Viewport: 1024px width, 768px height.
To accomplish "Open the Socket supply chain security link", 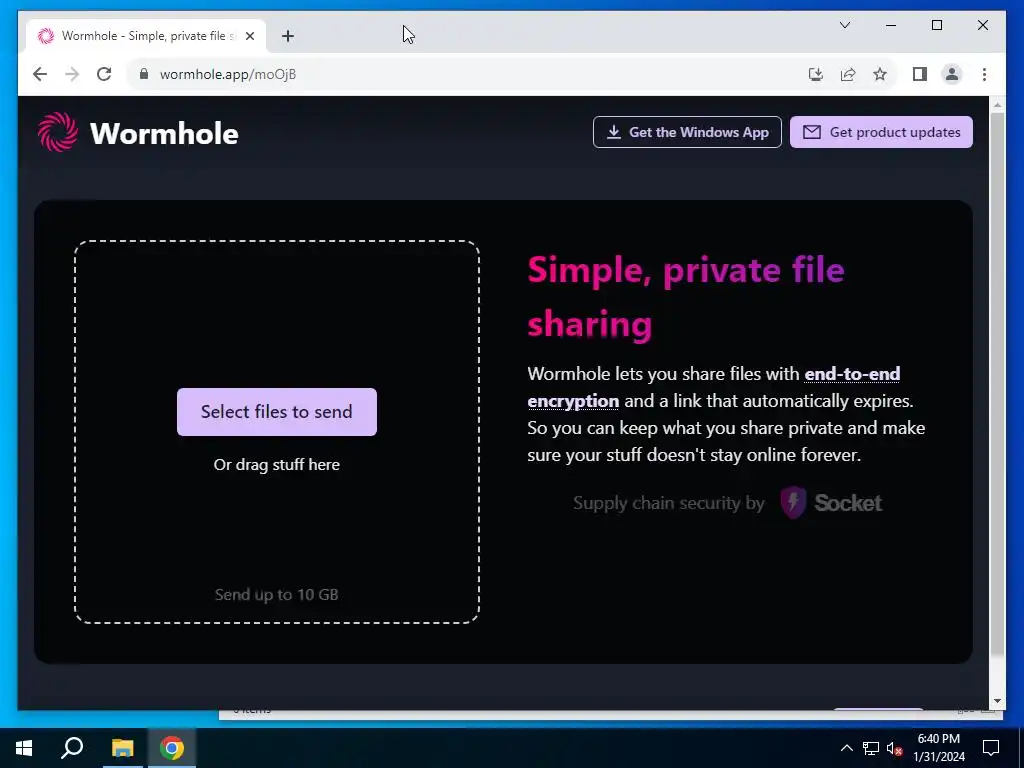I will [x=728, y=503].
